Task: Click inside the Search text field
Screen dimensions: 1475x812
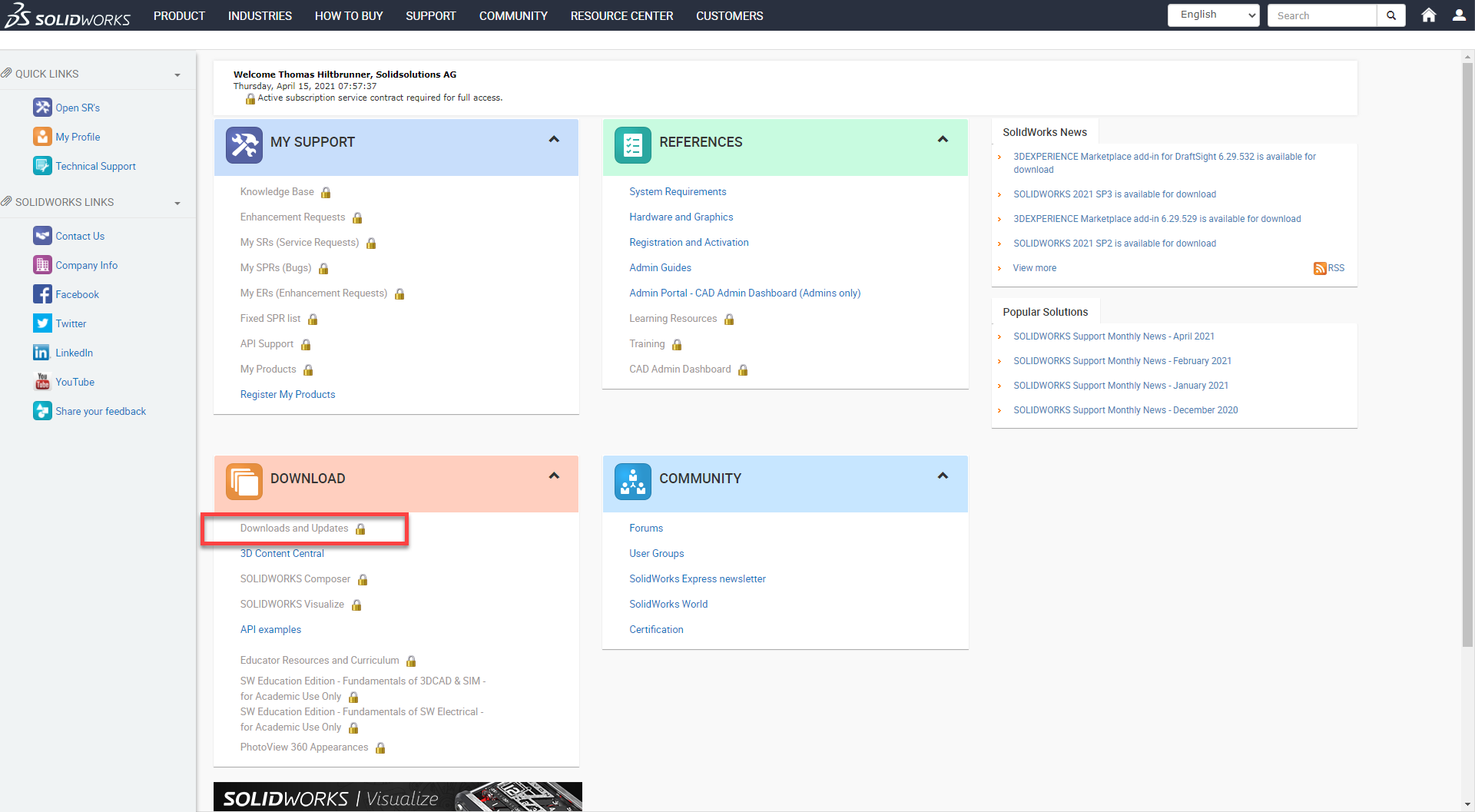Action: pos(1321,15)
